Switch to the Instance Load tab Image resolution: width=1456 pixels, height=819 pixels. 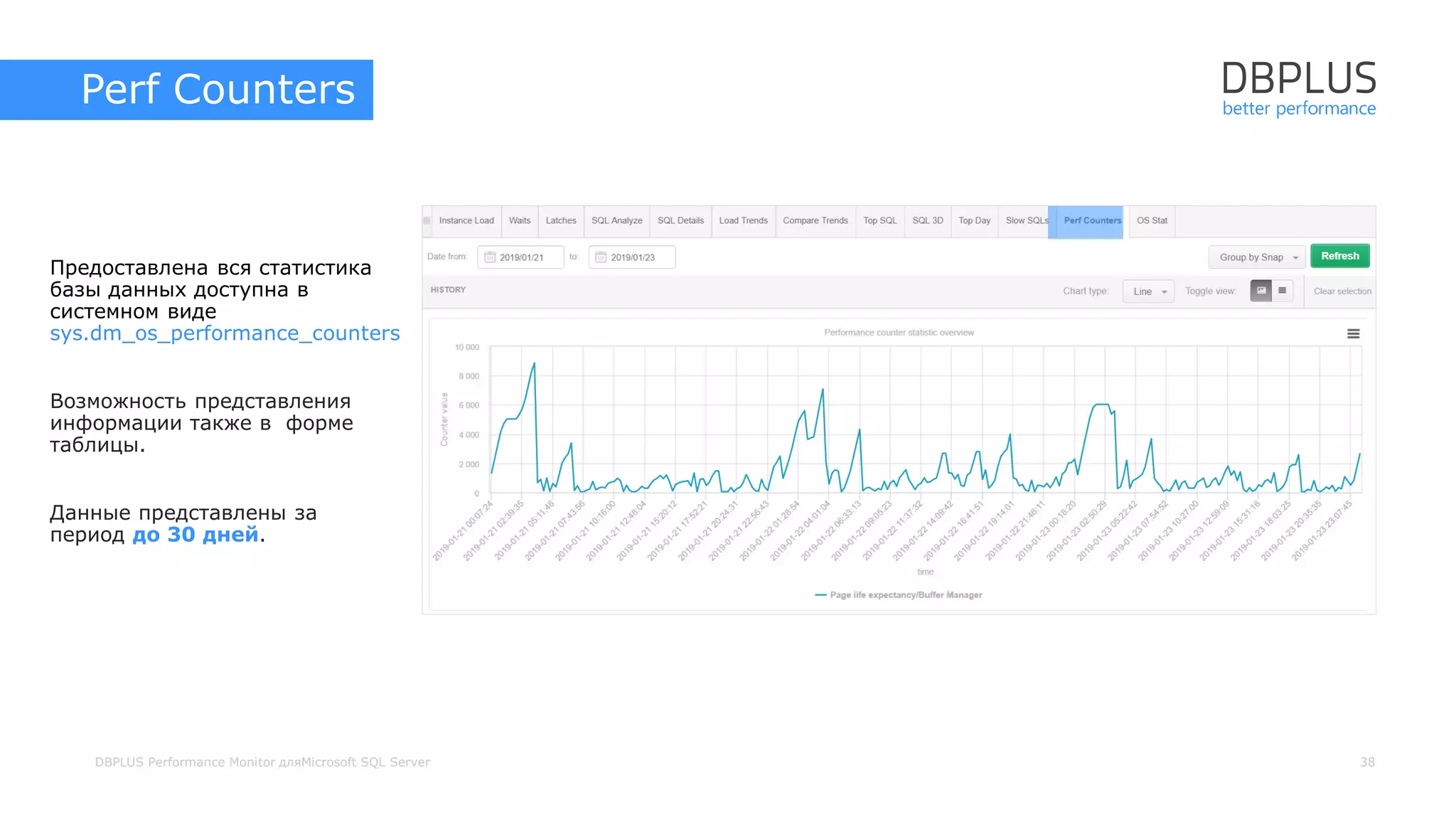click(x=466, y=221)
